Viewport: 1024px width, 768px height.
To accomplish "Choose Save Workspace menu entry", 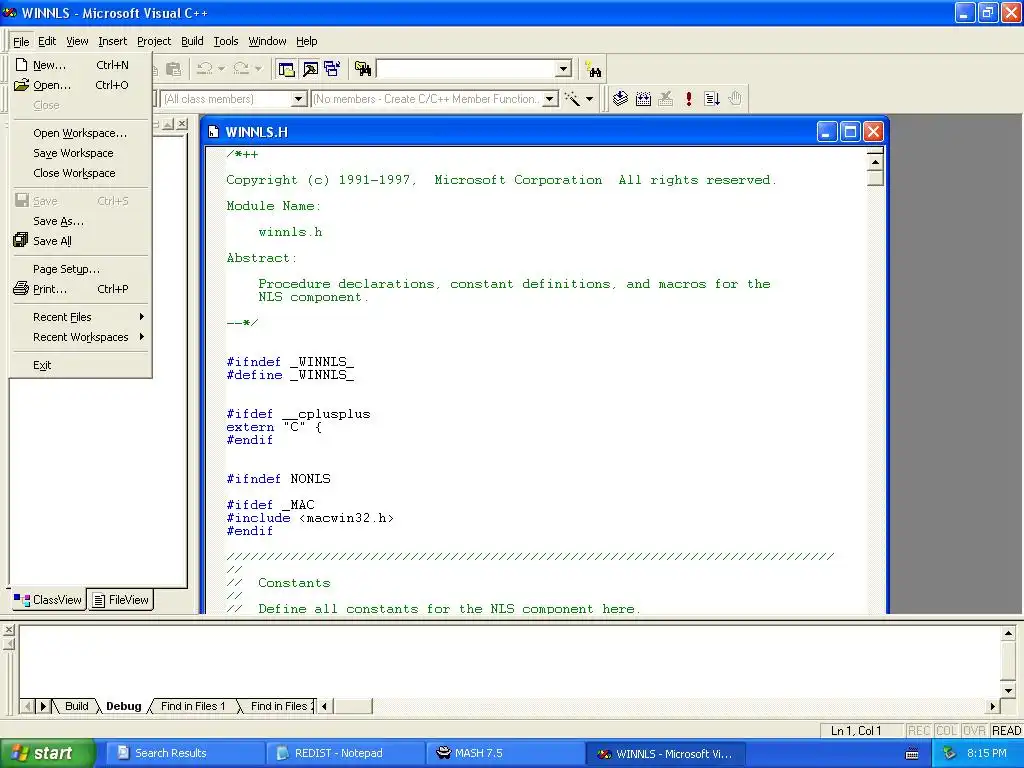I will point(81,153).
